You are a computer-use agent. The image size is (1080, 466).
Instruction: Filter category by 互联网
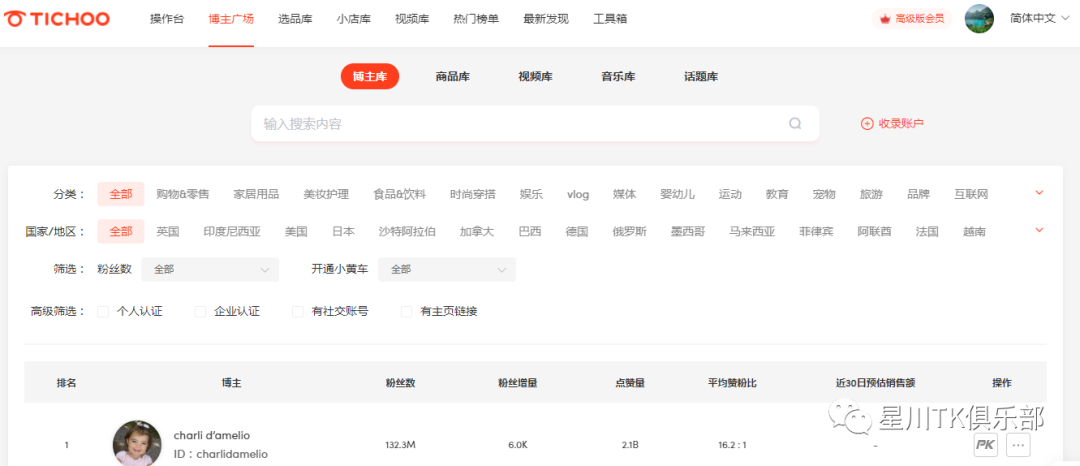970,194
